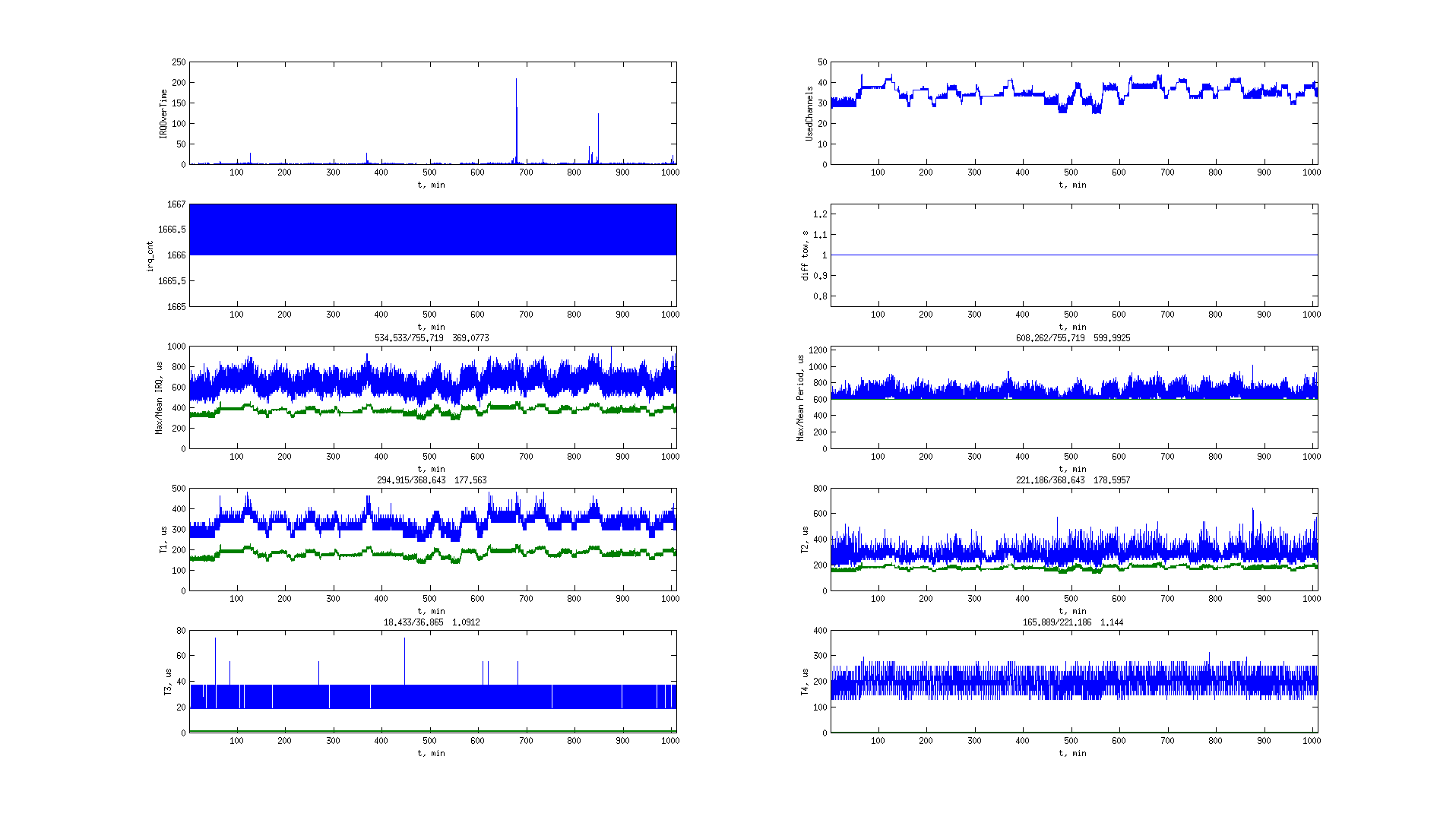Viewport: 1456px width, 823px height.
Task: Click the flat line in the diff tow plot
Action: click(1074, 255)
